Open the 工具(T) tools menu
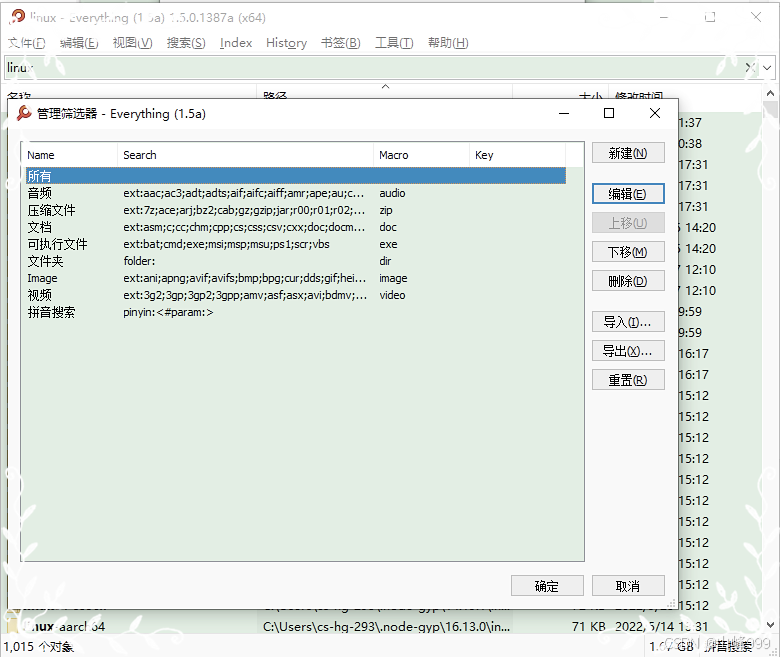The image size is (780, 657). 394,43
